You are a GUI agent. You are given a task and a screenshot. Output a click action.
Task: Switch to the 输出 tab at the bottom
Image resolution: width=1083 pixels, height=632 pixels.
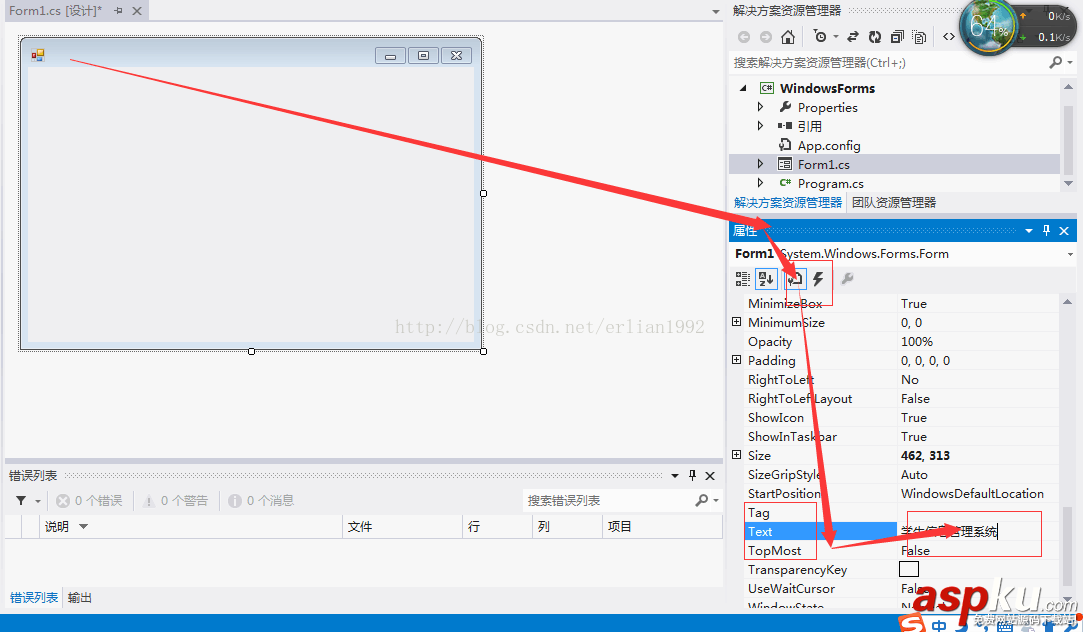tap(79, 598)
